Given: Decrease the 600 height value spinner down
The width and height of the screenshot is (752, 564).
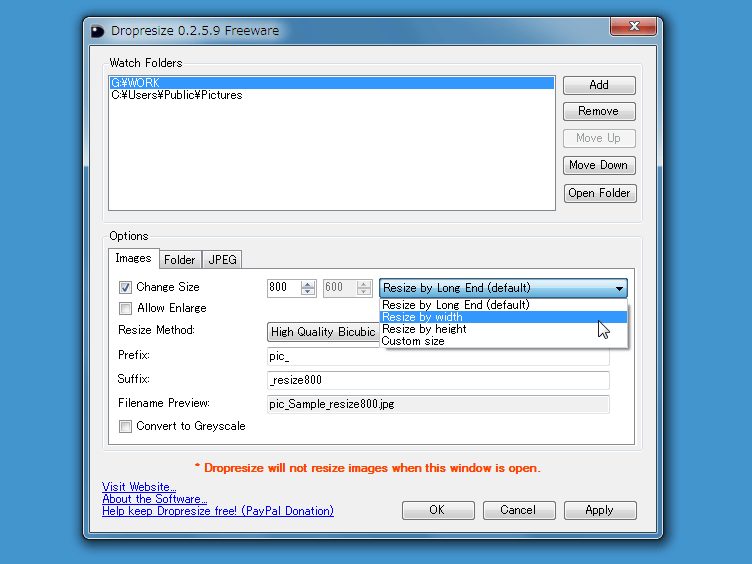Looking at the screenshot, I should pyautogui.click(x=364, y=292).
